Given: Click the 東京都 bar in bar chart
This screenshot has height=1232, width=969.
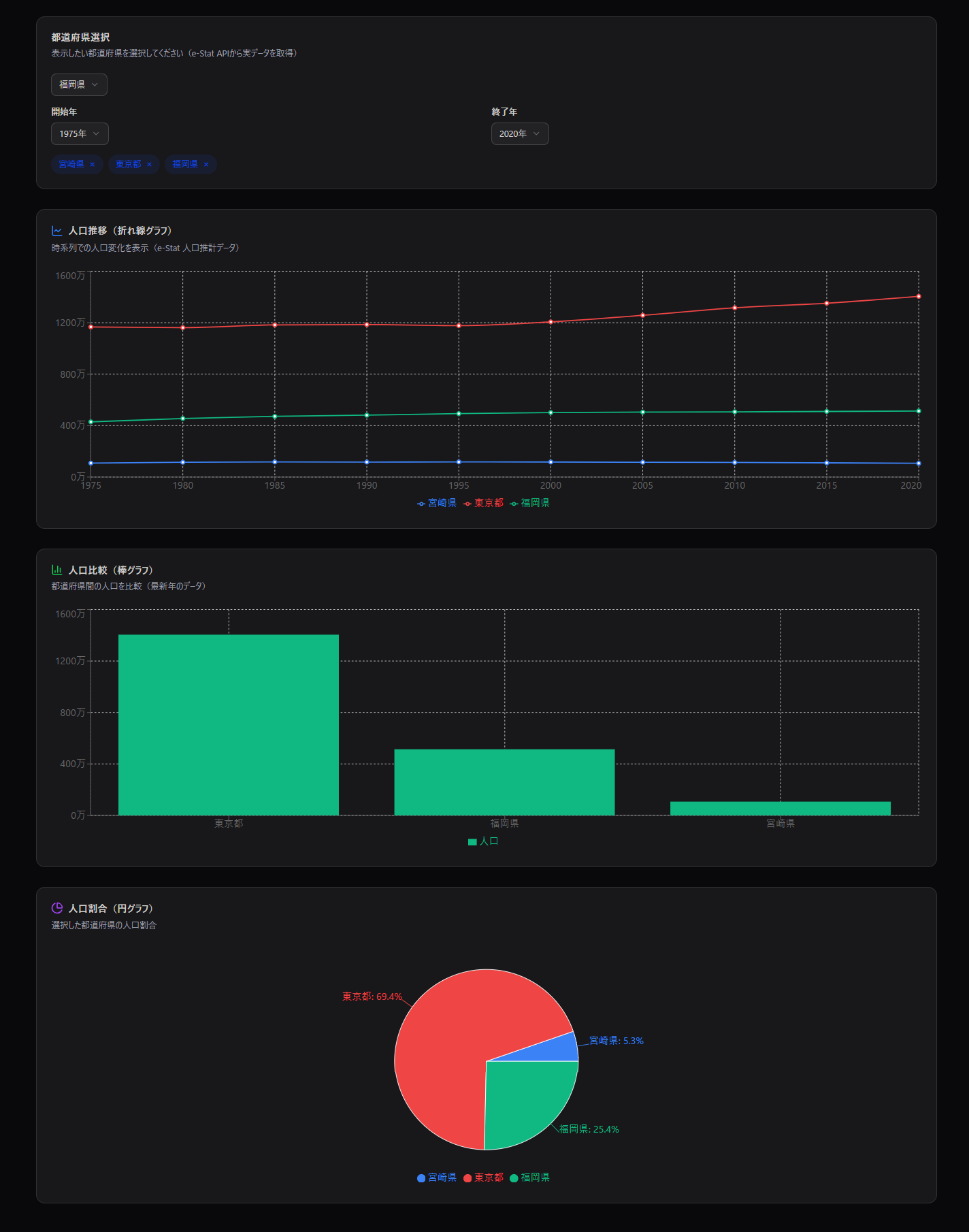Looking at the screenshot, I should [x=229, y=724].
